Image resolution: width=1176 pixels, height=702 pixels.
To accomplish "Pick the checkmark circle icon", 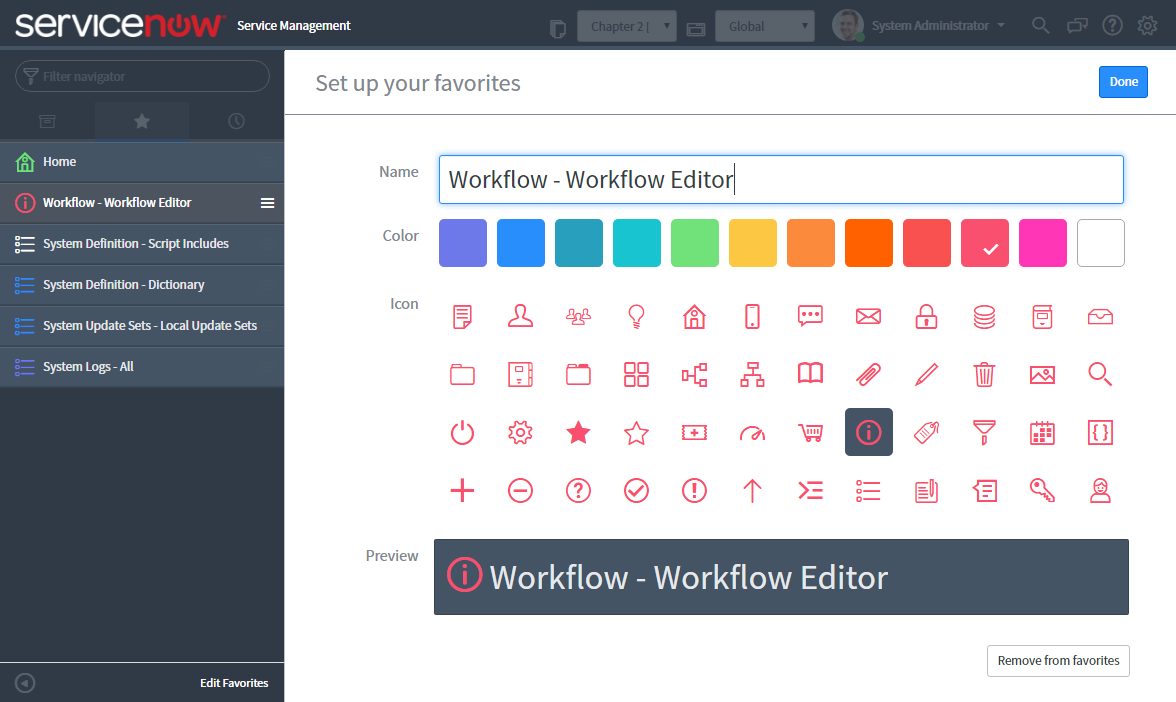I will (636, 490).
